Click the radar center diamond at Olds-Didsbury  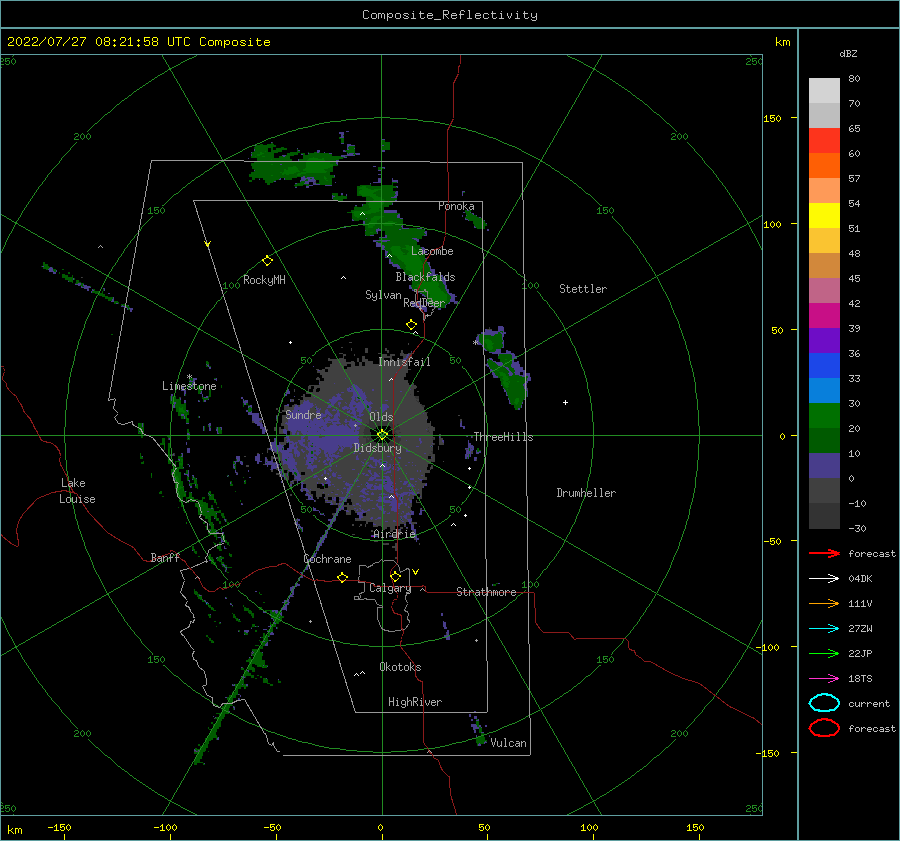click(382, 435)
